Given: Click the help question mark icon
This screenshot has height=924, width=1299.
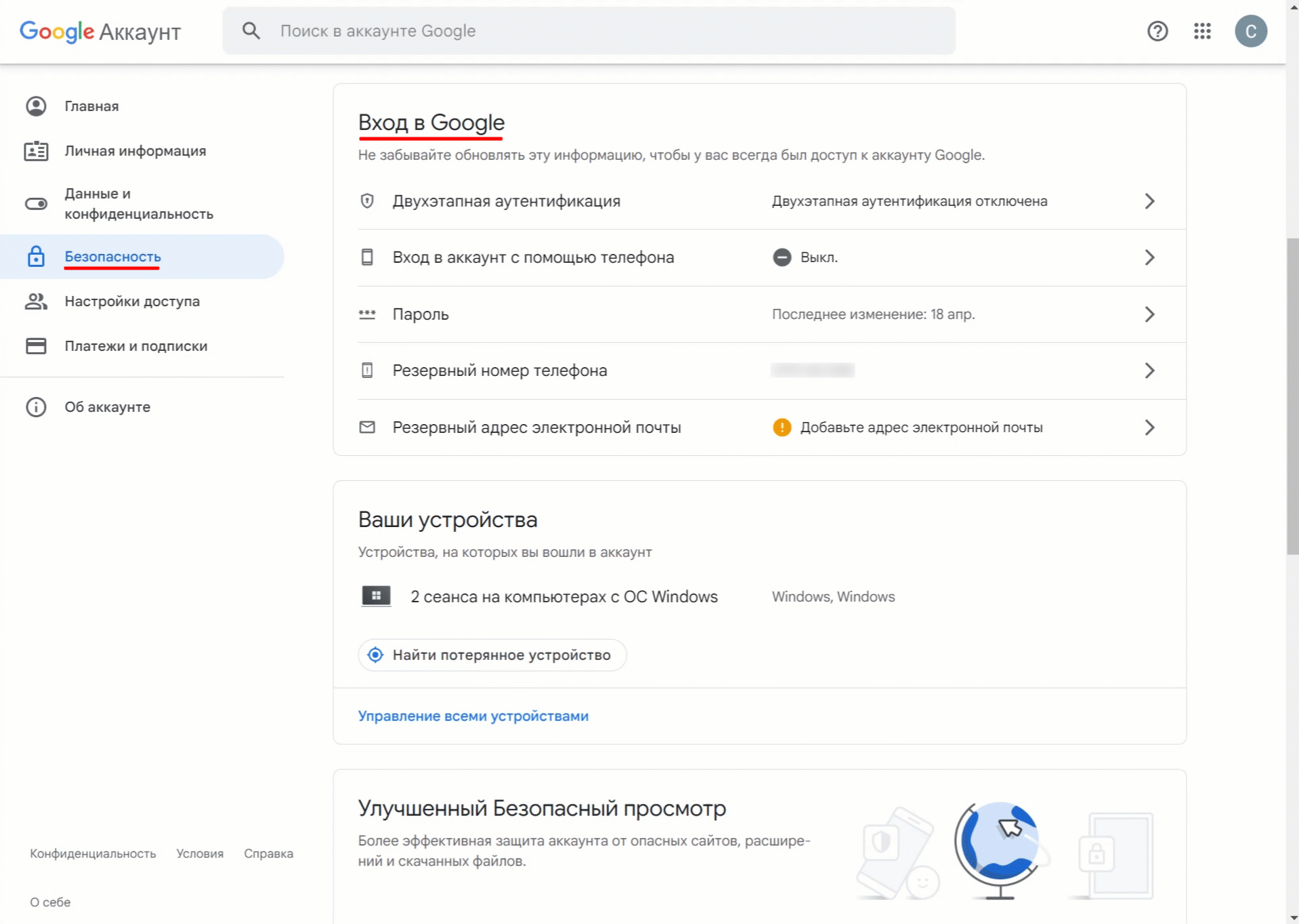Looking at the screenshot, I should click(x=1157, y=31).
